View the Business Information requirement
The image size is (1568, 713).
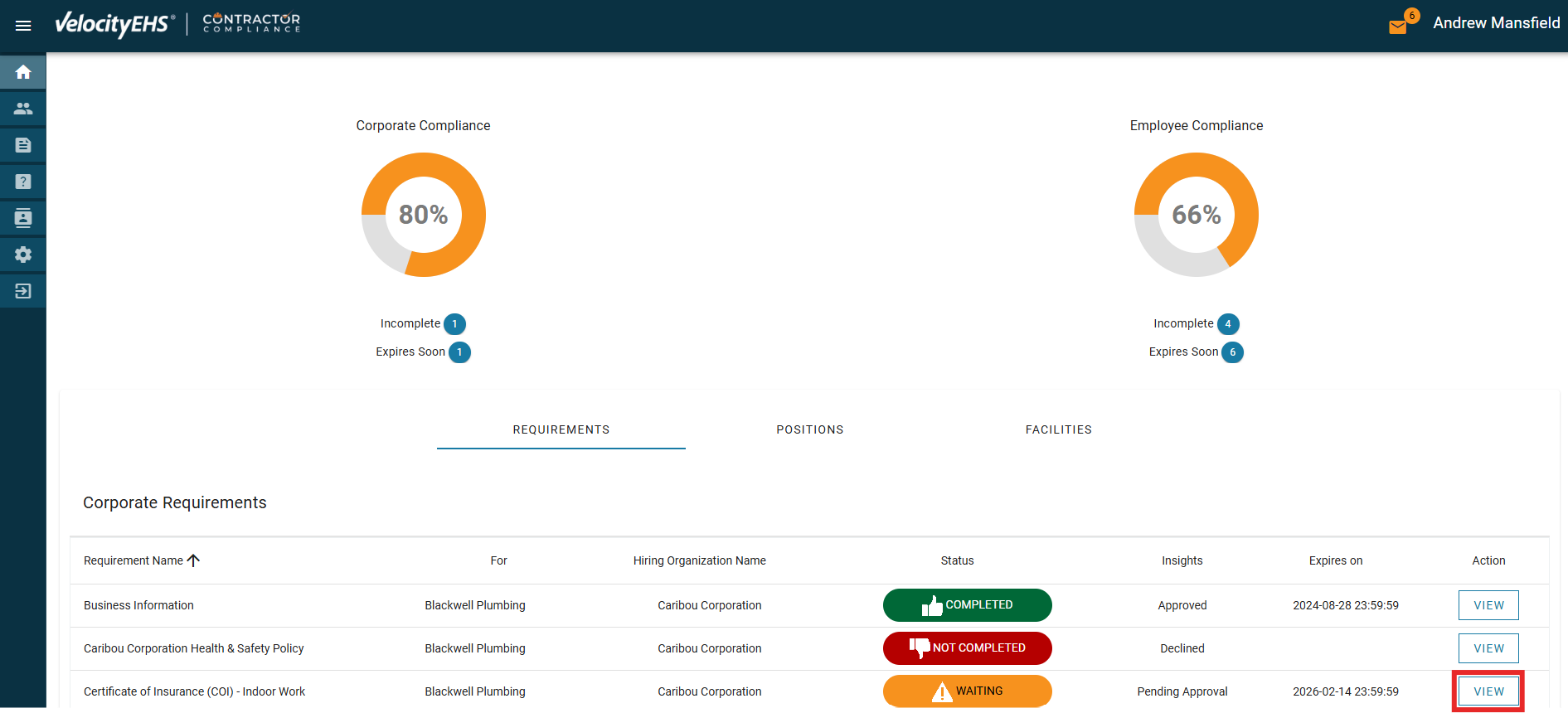tap(1488, 605)
